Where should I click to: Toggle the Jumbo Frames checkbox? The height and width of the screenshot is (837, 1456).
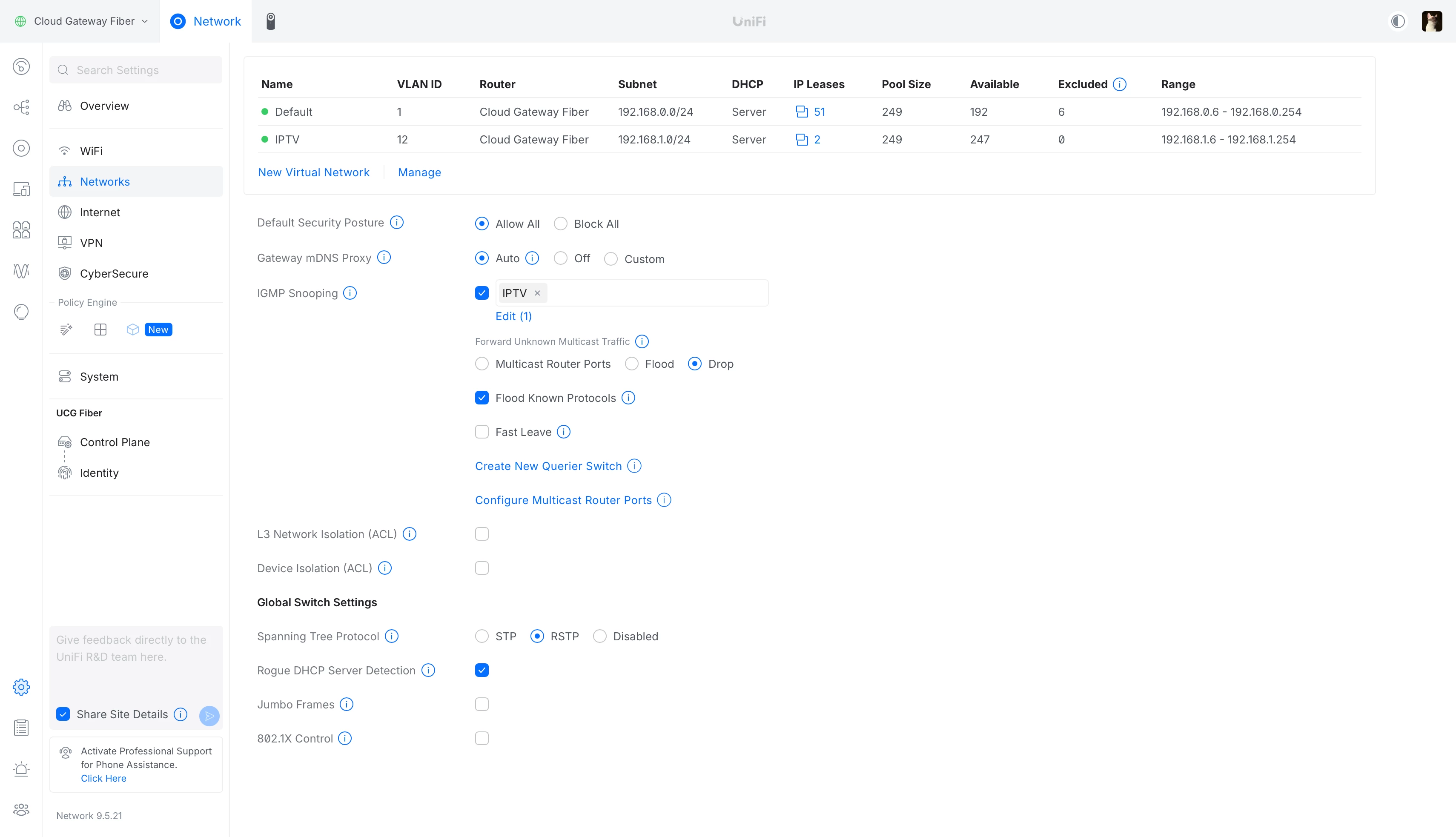click(x=482, y=704)
